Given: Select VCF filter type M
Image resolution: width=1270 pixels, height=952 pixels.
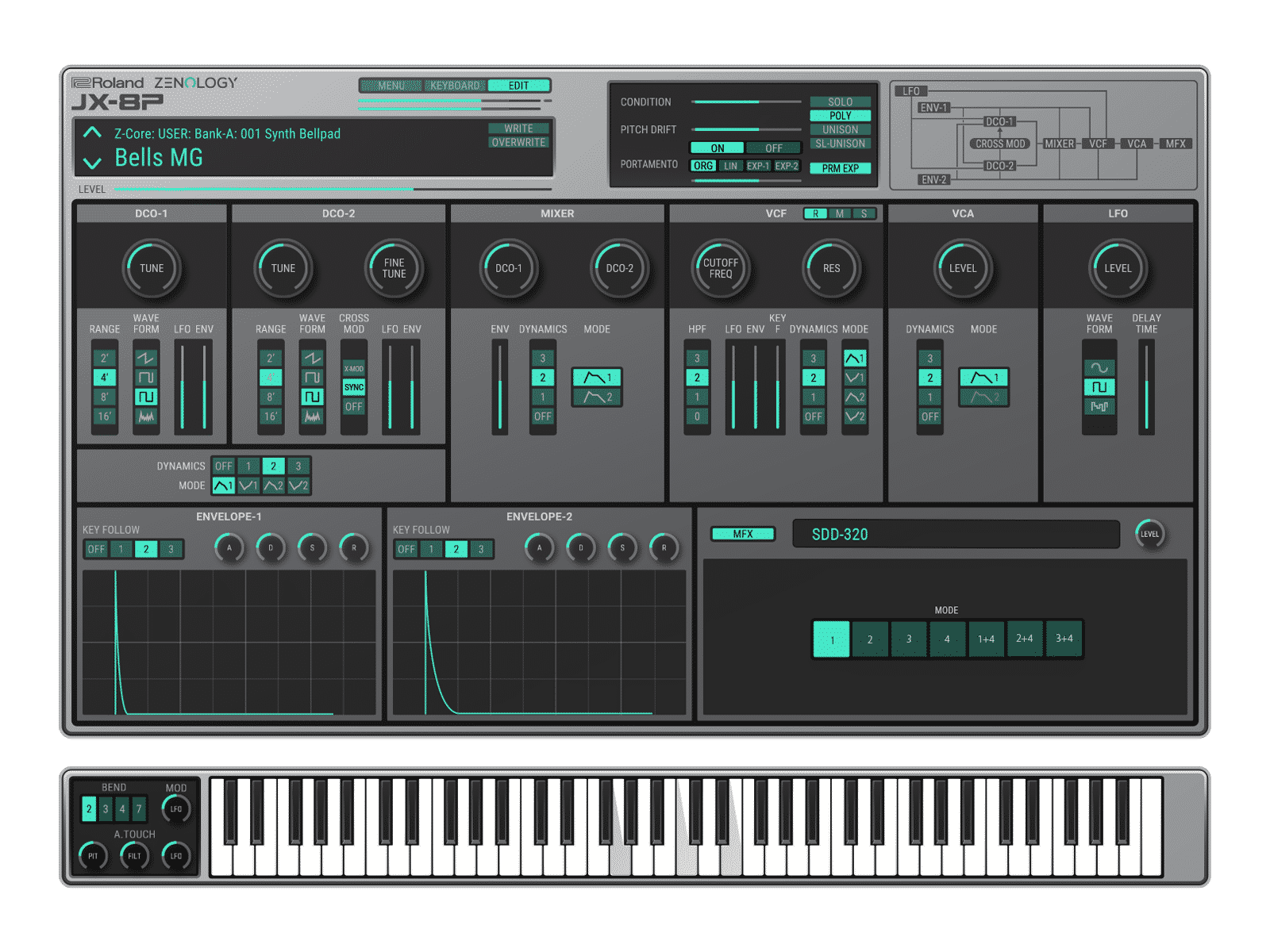Looking at the screenshot, I should point(840,213).
